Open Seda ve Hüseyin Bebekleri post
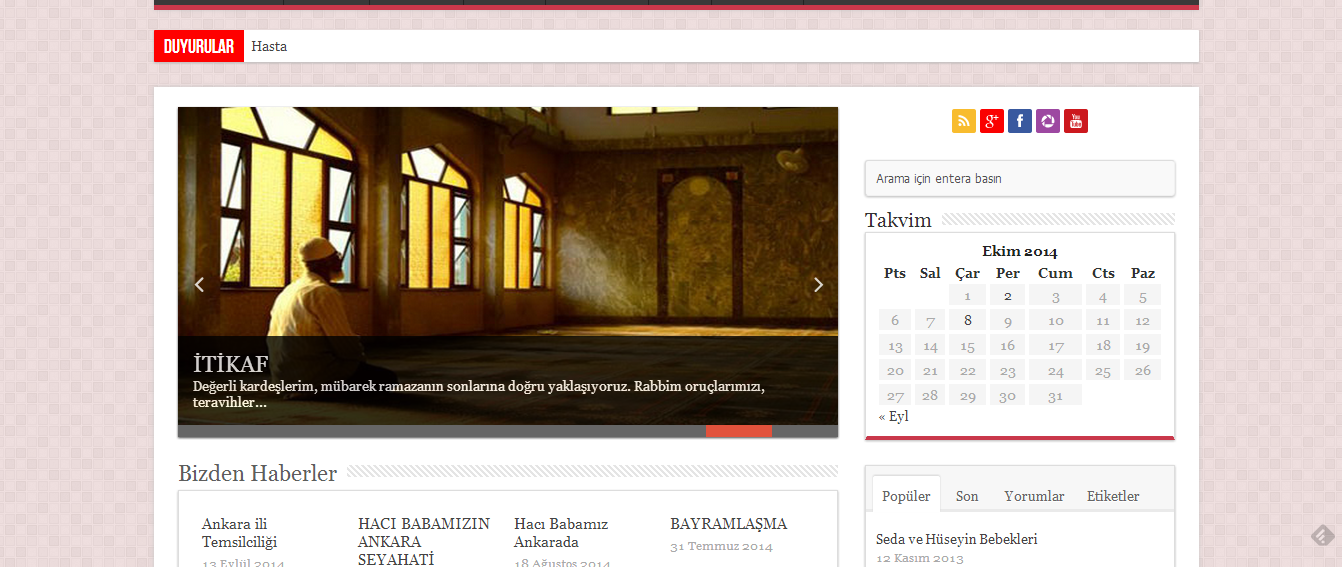 [x=956, y=539]
